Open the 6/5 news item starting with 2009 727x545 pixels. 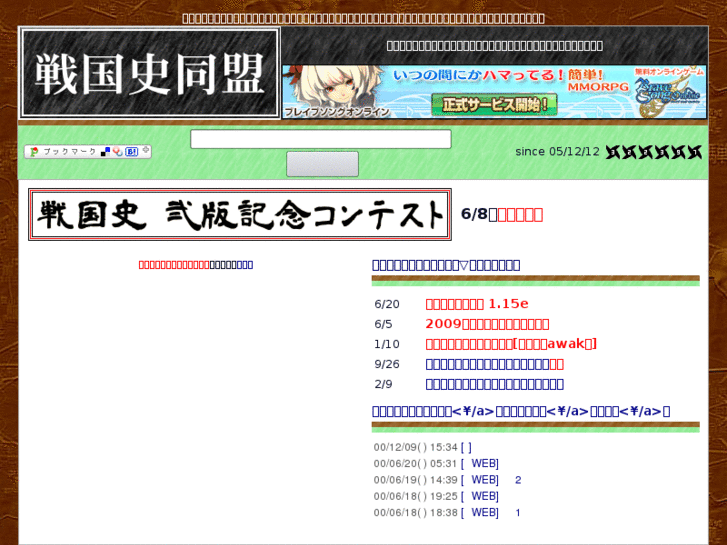click(x=487, y=324)
